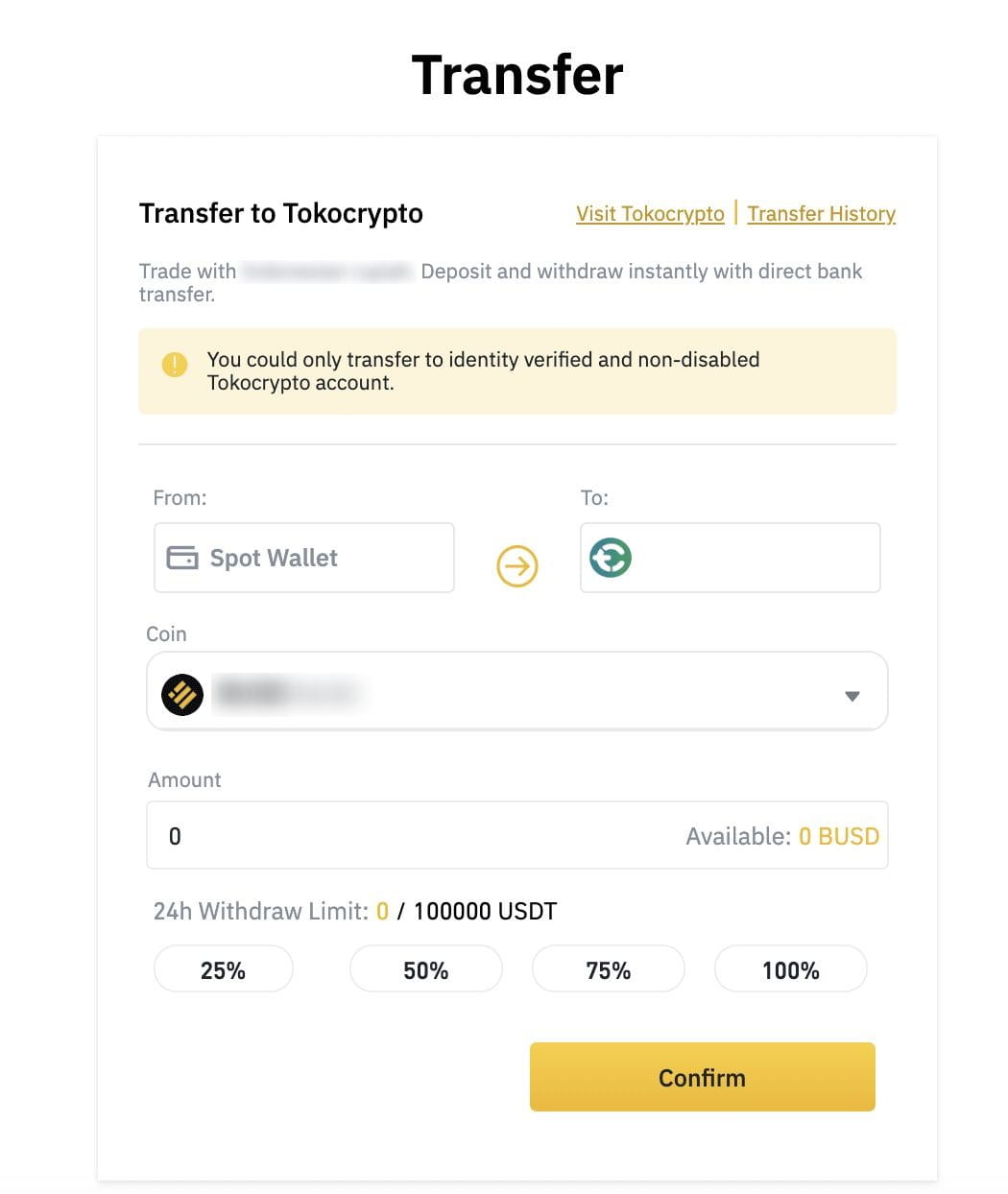1008x1194 pixels.
Task: Click the circular arrow swap icon
Action: (x=517, y=566)
